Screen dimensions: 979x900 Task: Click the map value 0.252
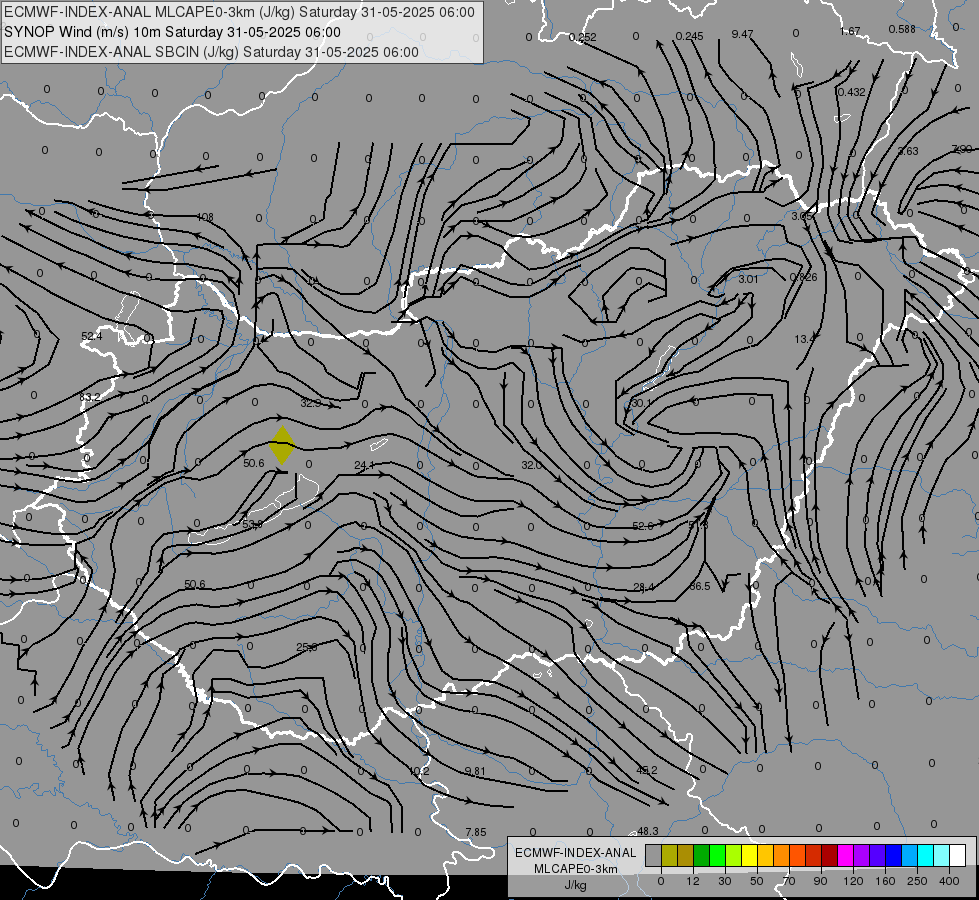point(583,37)
